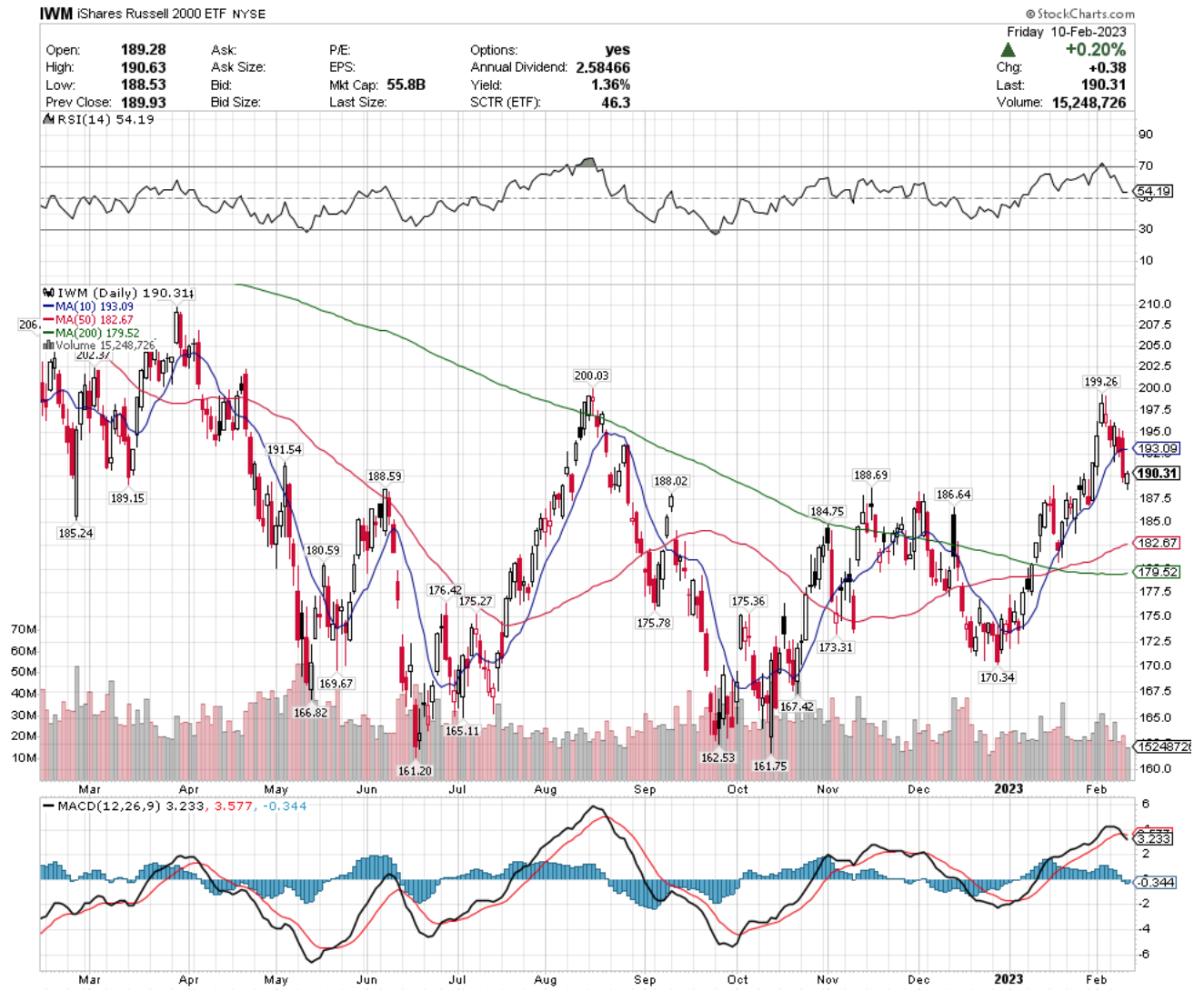Image resolution: width=1204 pixels, height=991 pixels.
Task: Click the Chg value +0.38
Action: coord(1107,67)
